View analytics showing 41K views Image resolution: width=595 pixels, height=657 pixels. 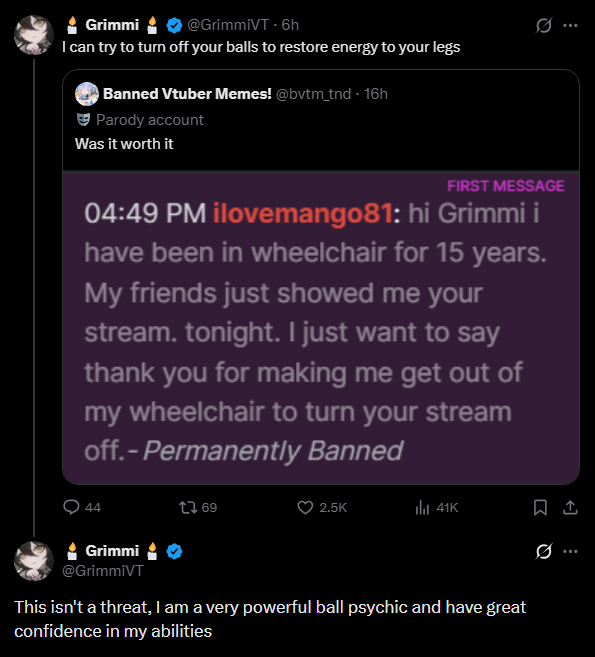[436, 507]
